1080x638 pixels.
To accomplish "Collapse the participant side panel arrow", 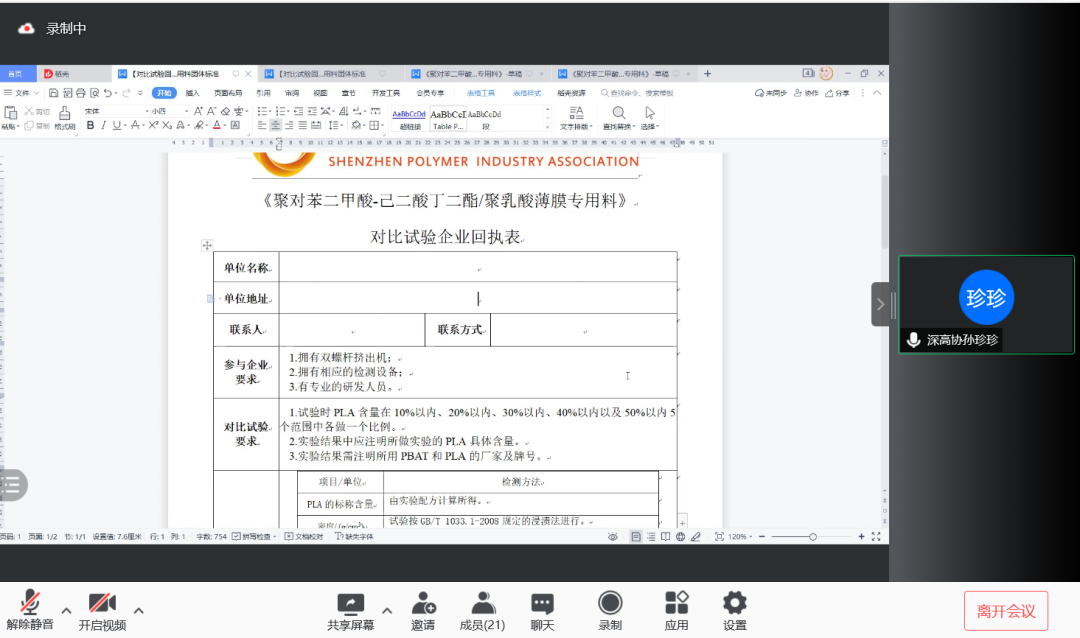I will pyautogui.click(x=880, y=304).
